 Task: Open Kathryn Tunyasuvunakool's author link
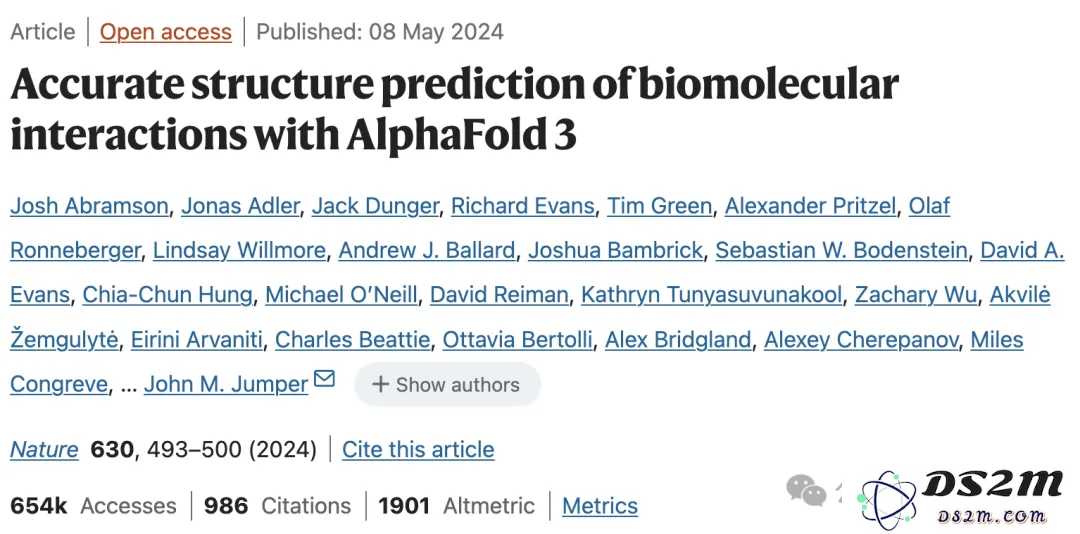(712, 295)
